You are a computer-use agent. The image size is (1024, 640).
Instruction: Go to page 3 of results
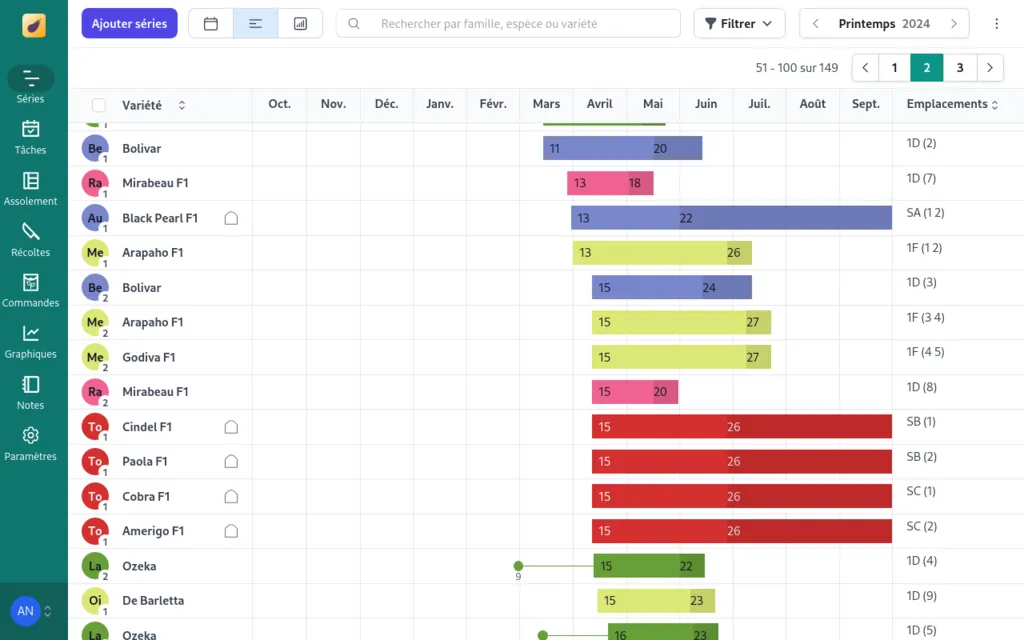[x=960, y=68]
